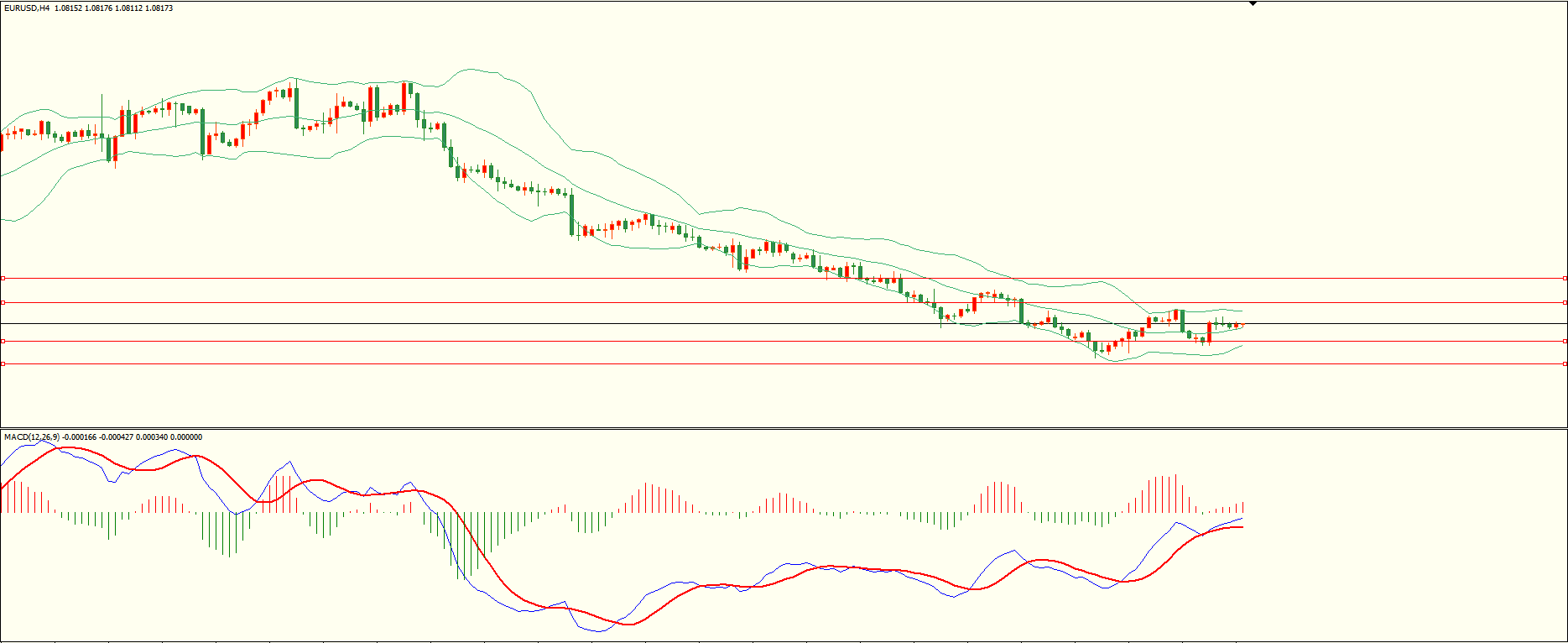1568x643 pixels.
Task: Click the EURUSD,H4 chart title text
Action: point(27,8)
